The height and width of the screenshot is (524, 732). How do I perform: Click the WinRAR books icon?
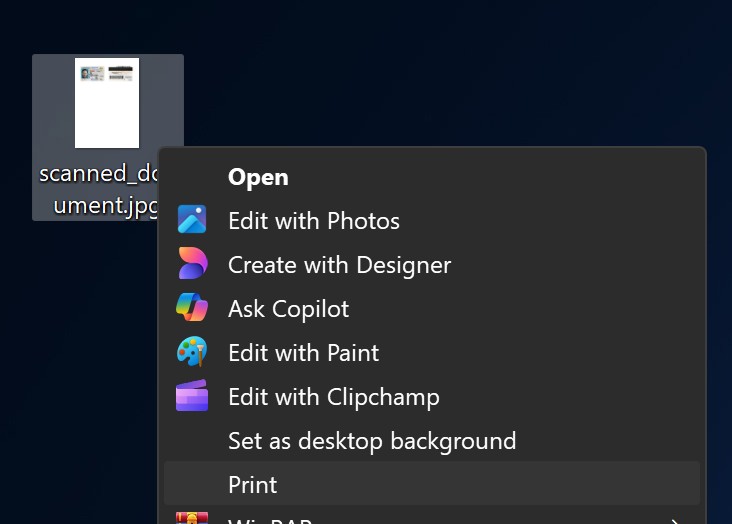[192, 518]
